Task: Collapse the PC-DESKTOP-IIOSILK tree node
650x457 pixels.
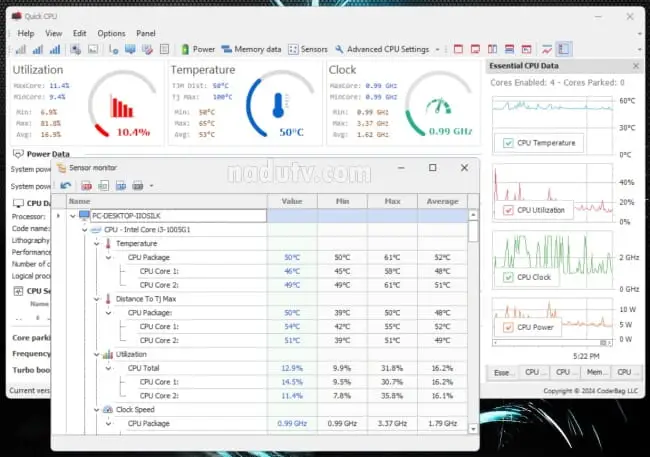Action: pos(73,216)
